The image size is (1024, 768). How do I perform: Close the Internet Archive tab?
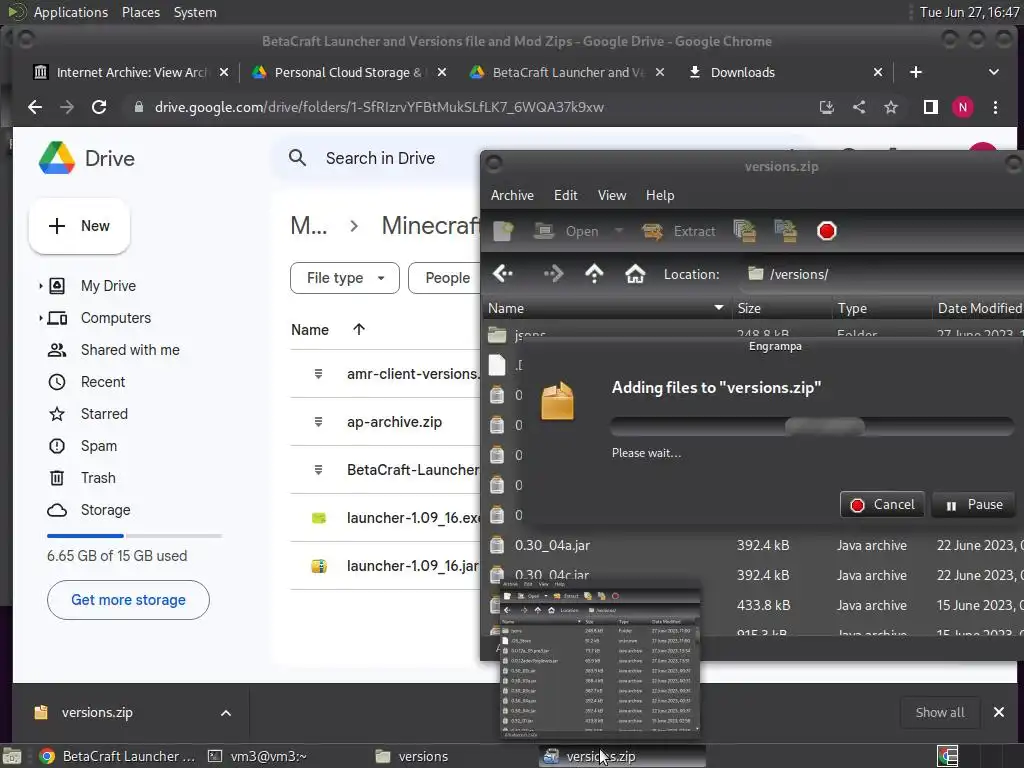[224, 72]
